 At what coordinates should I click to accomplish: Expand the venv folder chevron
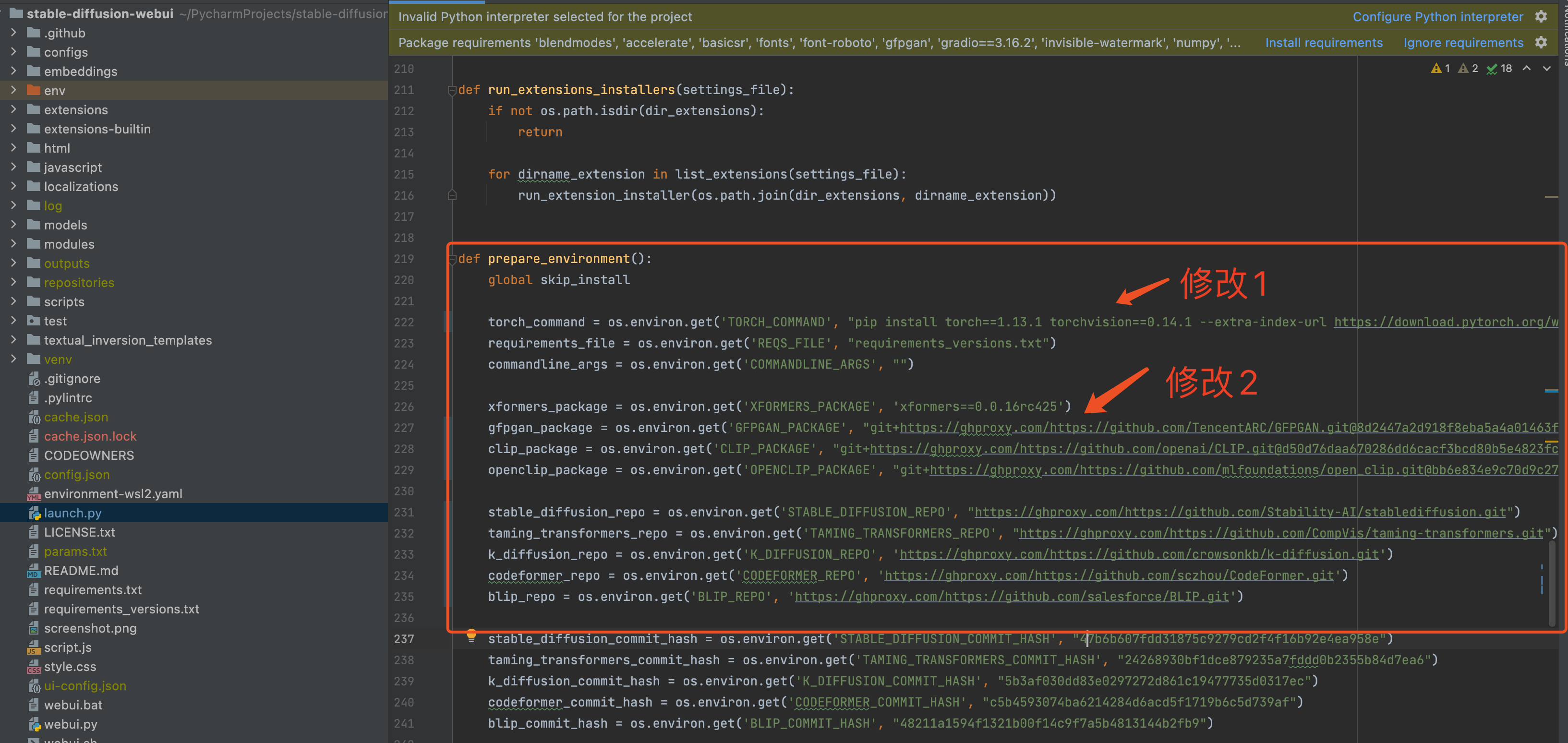[13, 359]
